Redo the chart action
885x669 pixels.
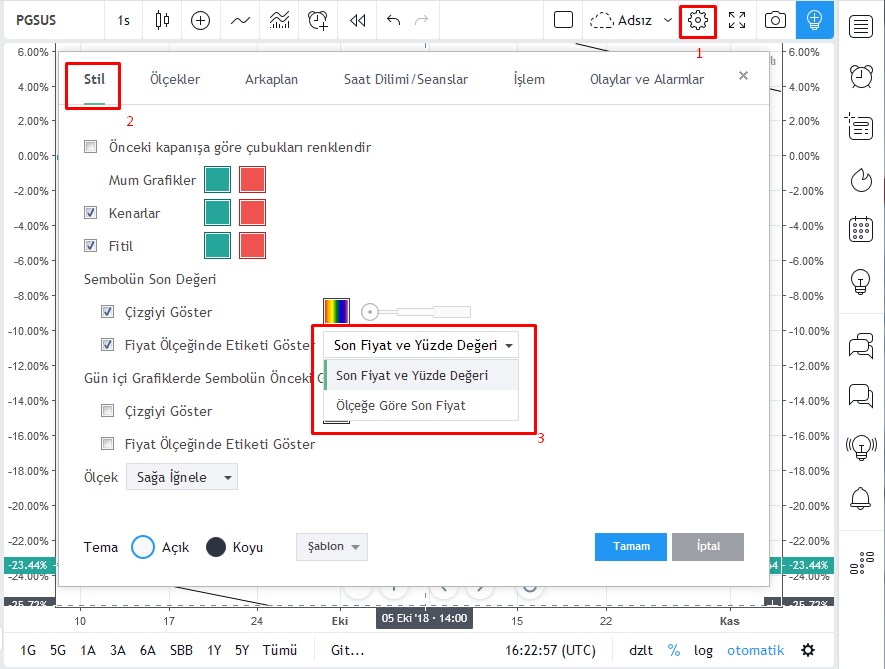422,20
